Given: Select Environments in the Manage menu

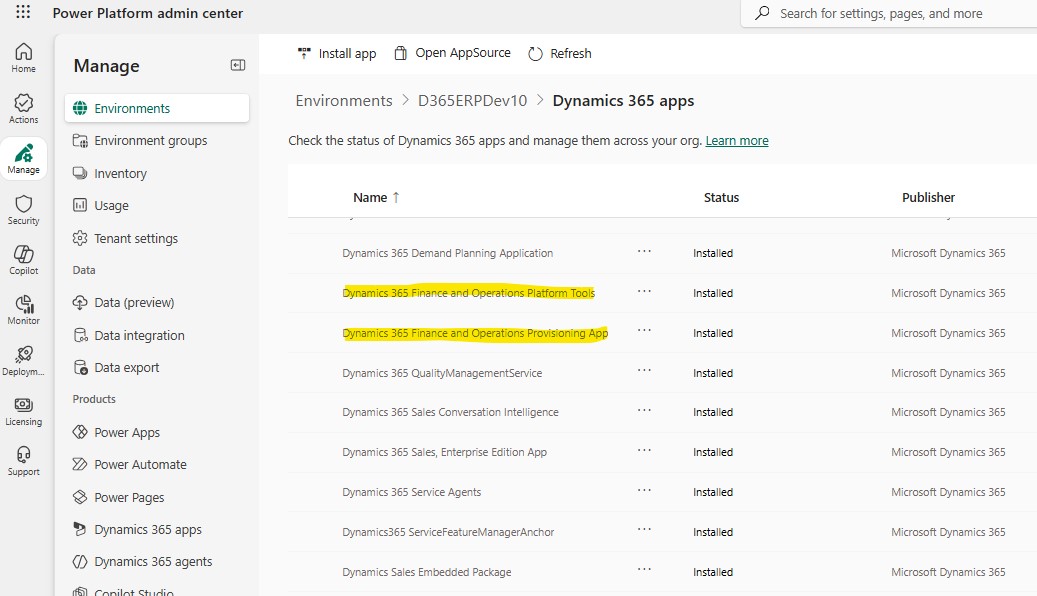Looking at the screenshot, I should 157,108.
